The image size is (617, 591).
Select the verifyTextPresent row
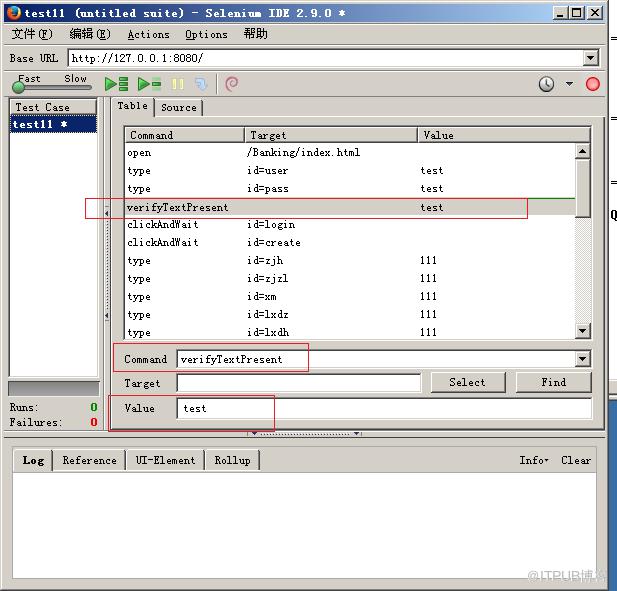[350, 207]
